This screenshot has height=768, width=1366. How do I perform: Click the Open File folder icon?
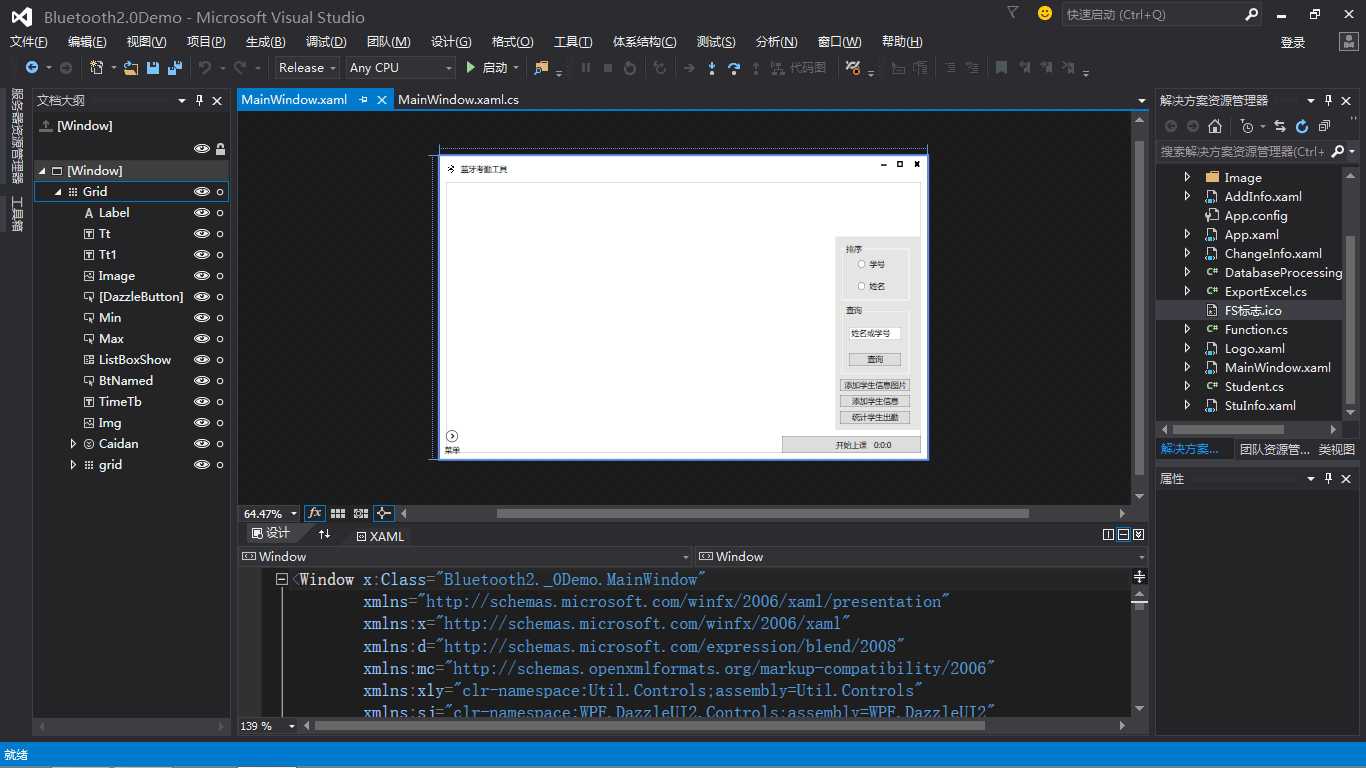[x=131, y=68]
